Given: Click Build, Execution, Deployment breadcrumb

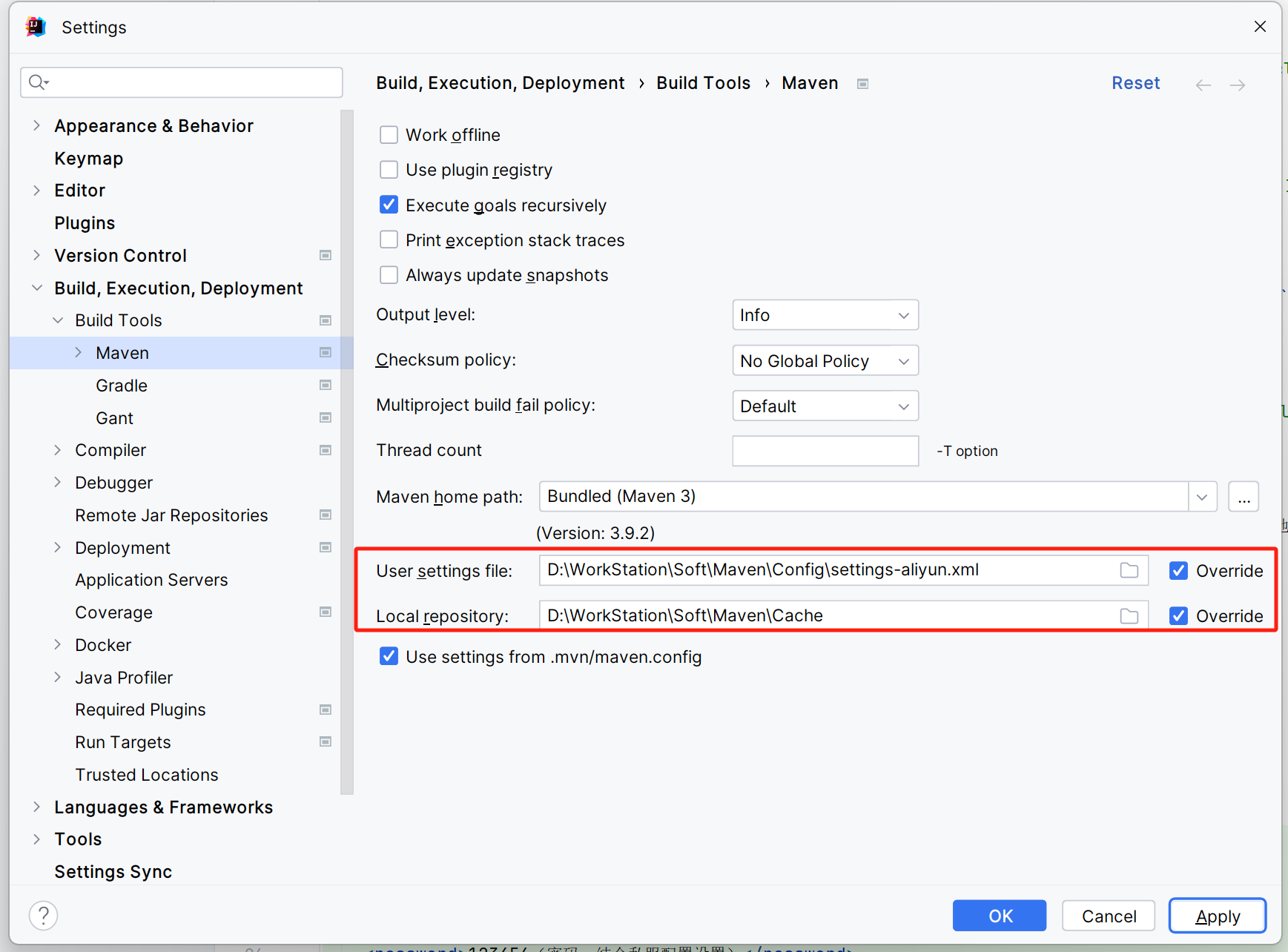Looking at the screenshot, I should click(500, 83).
